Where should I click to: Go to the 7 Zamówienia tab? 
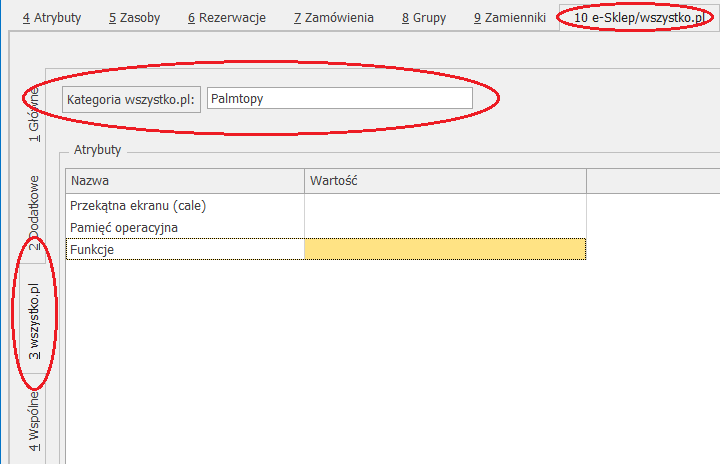334,18
